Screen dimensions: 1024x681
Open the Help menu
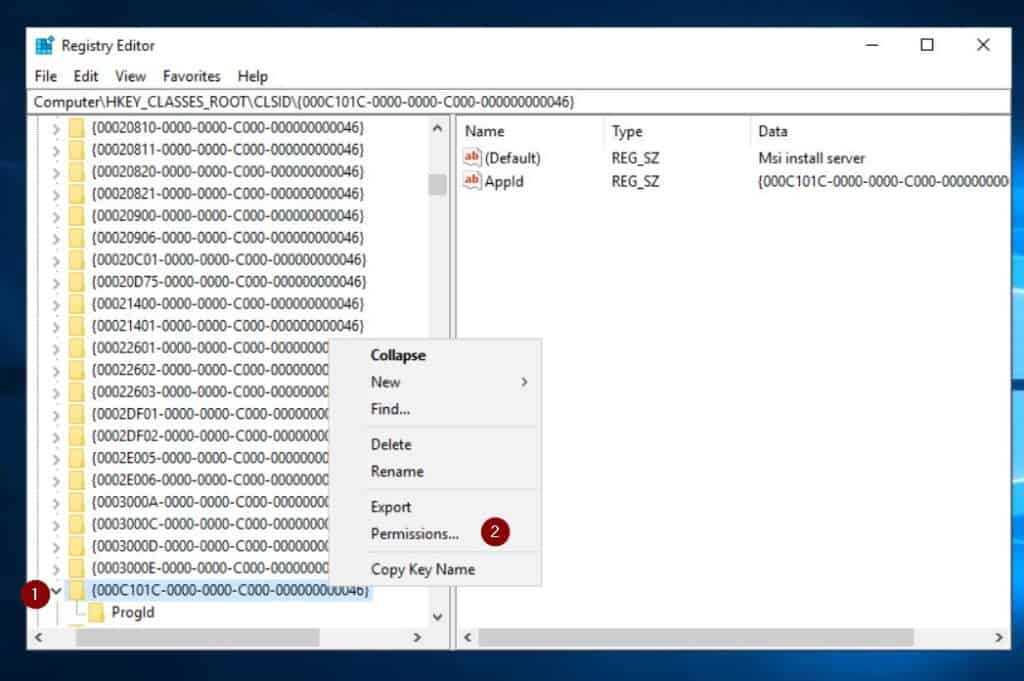(x=253, y=76)
